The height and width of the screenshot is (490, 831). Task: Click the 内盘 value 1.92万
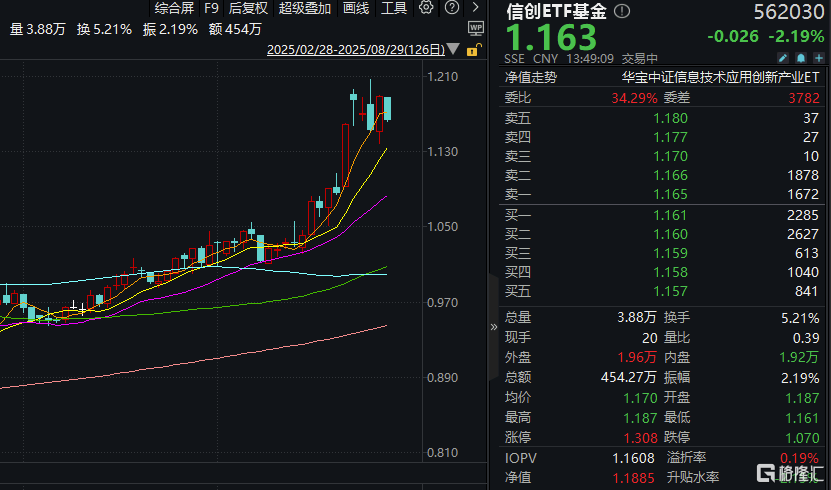799,358
